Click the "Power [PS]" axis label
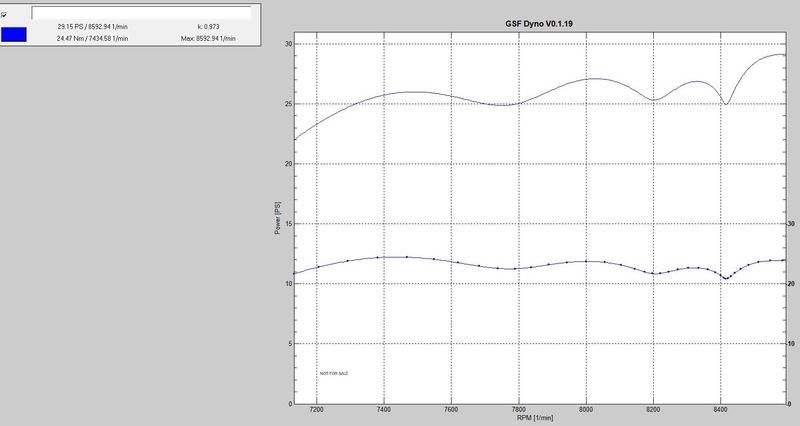The image size is (800, 426). tap(278, 218)
